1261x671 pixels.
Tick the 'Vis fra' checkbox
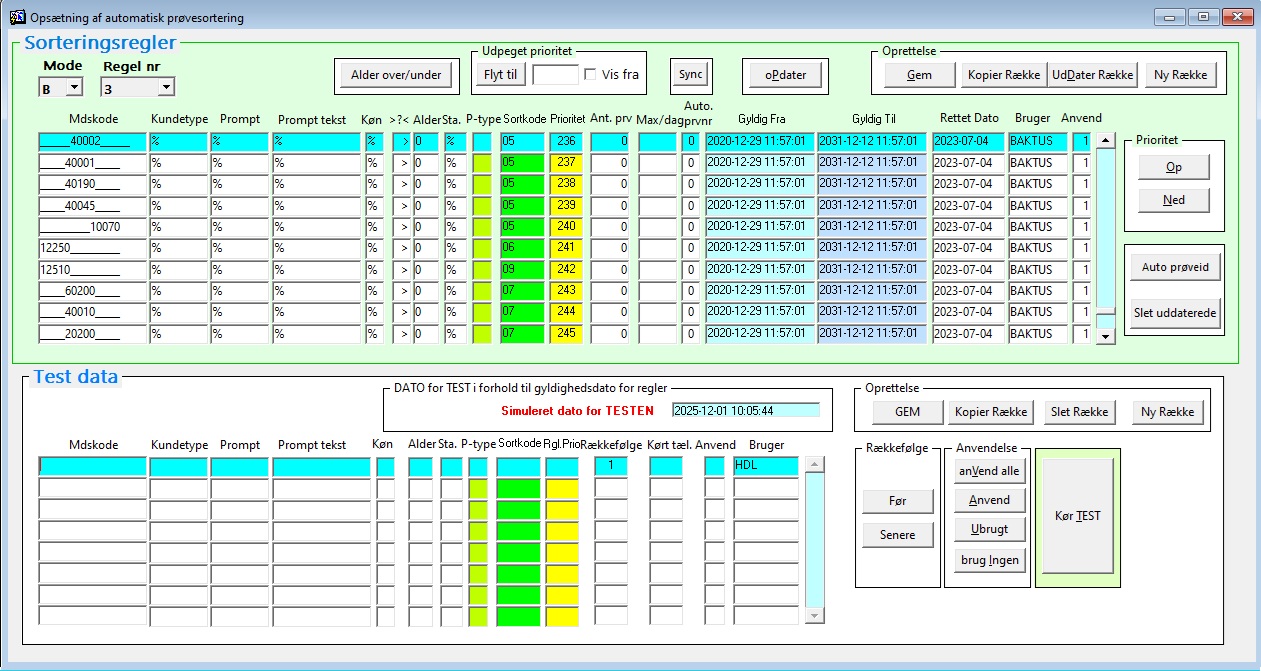pos(591,74)
